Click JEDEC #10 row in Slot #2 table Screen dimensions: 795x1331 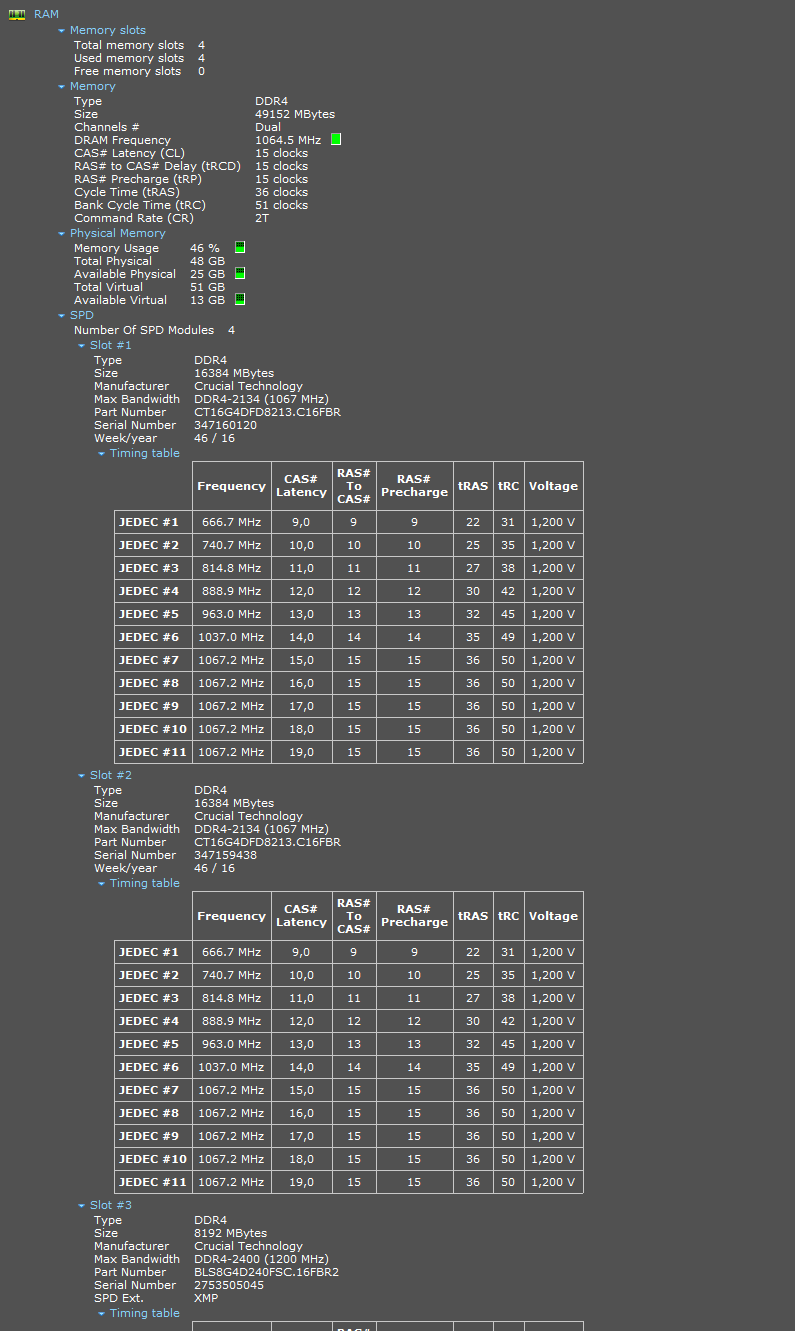[349, 1159]
